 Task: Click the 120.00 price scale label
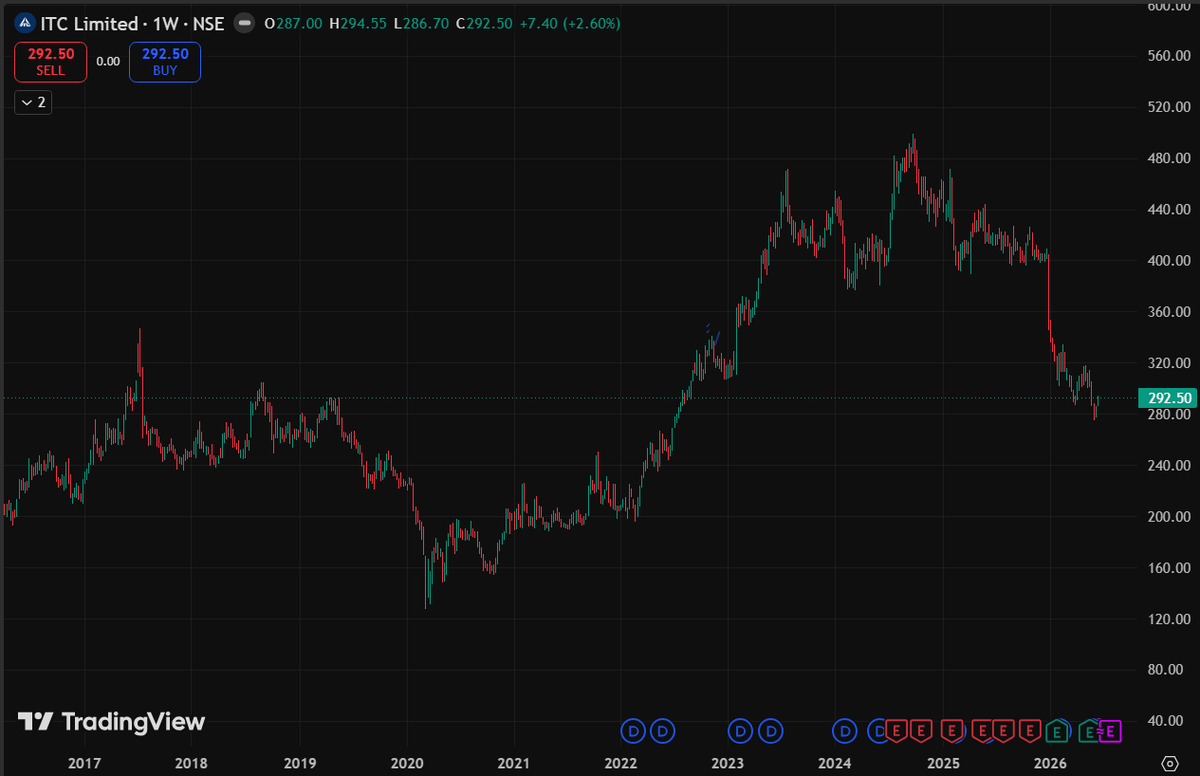tap(1171, 620)
